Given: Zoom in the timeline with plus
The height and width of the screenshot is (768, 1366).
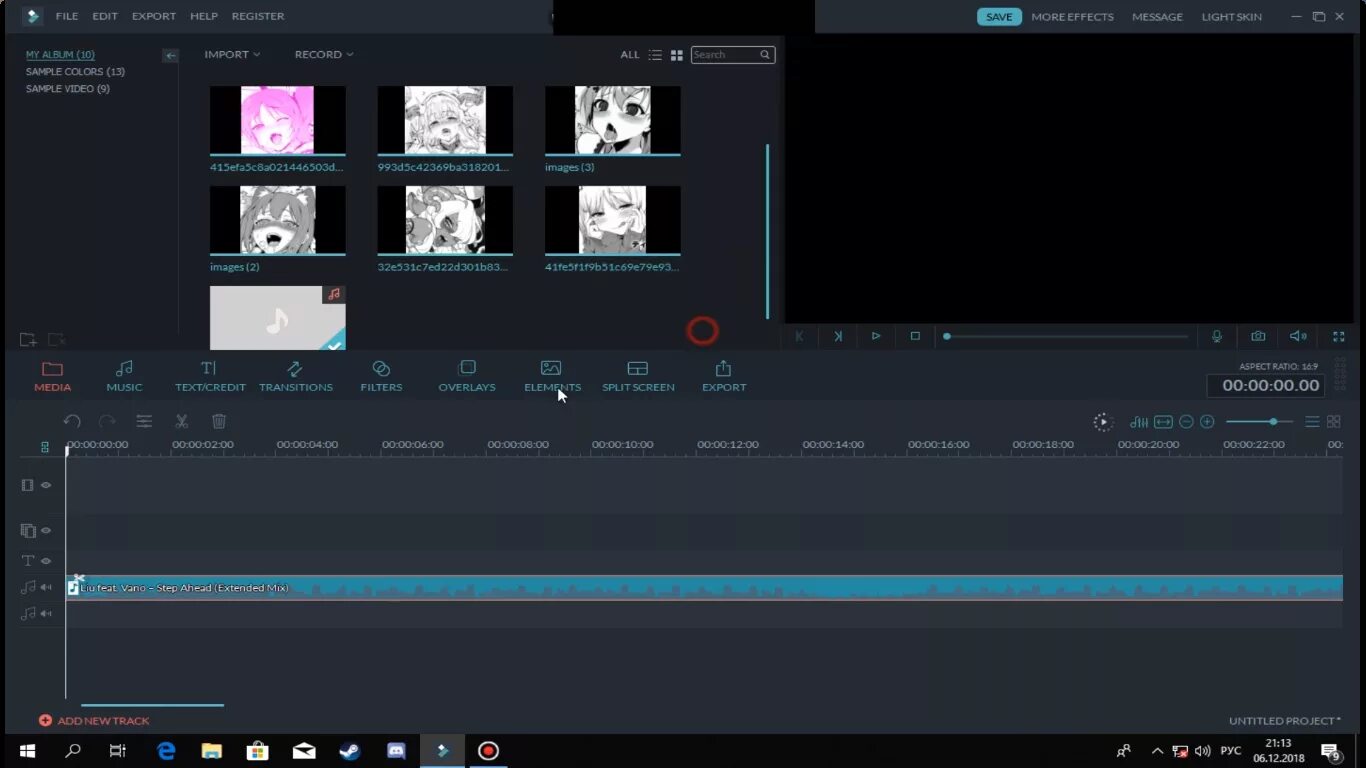Looking at the screenshot, I should 1207,422.
